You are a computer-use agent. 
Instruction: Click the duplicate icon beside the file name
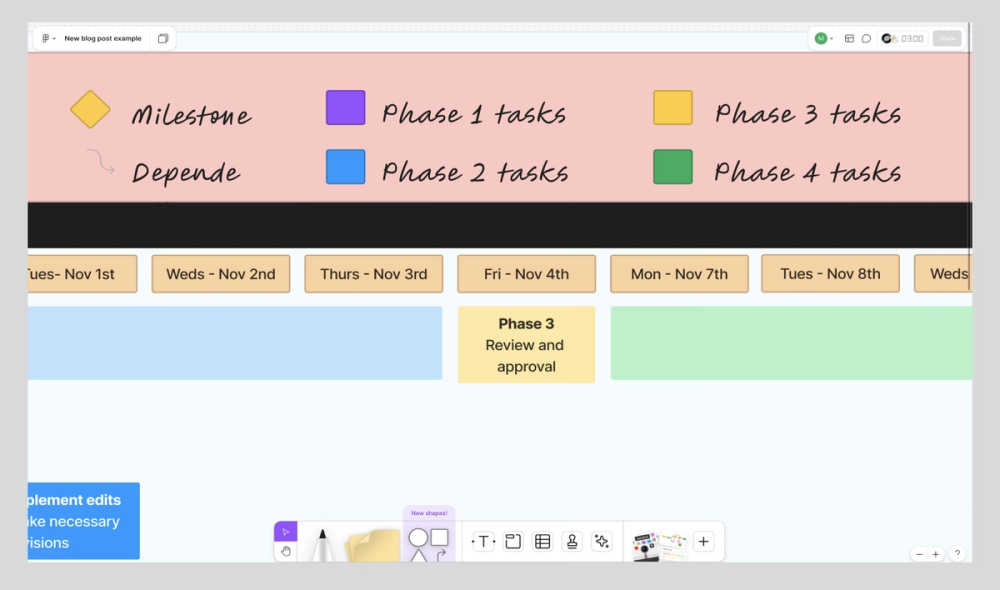tap(162, 37)
